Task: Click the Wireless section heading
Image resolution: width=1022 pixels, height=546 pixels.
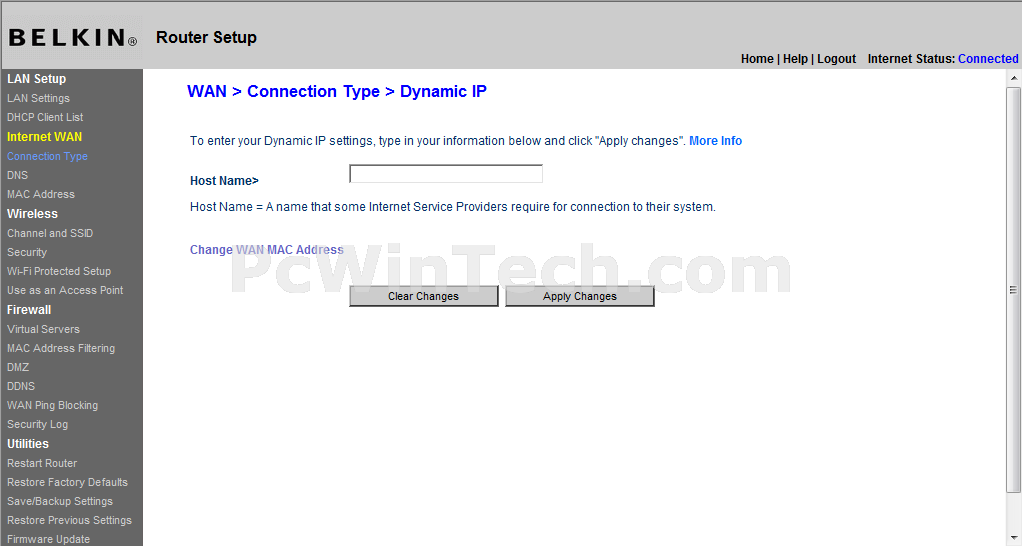Action: pyautogui.click(x=32, y=214)
